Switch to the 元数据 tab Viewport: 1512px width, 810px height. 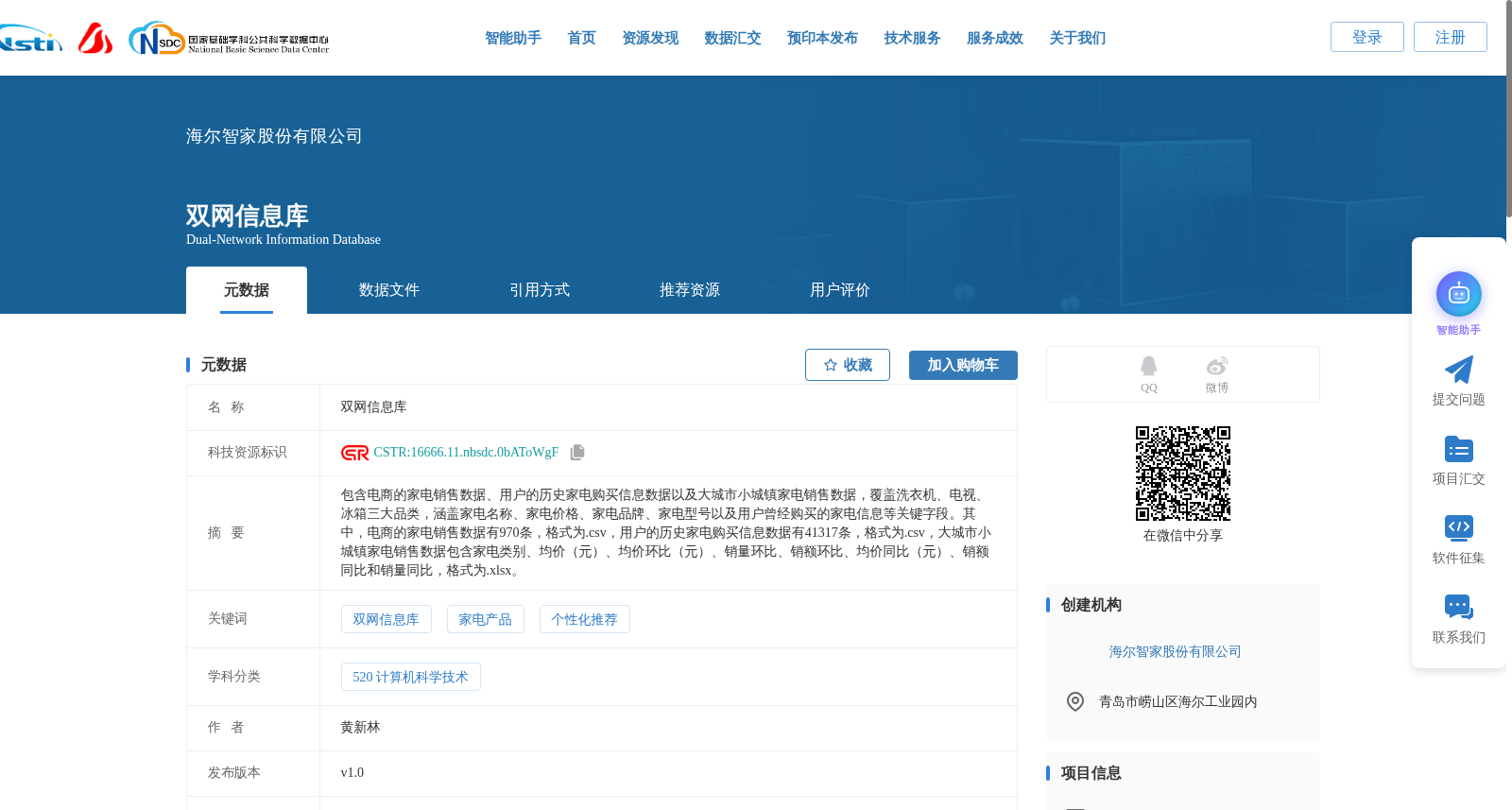247,290
